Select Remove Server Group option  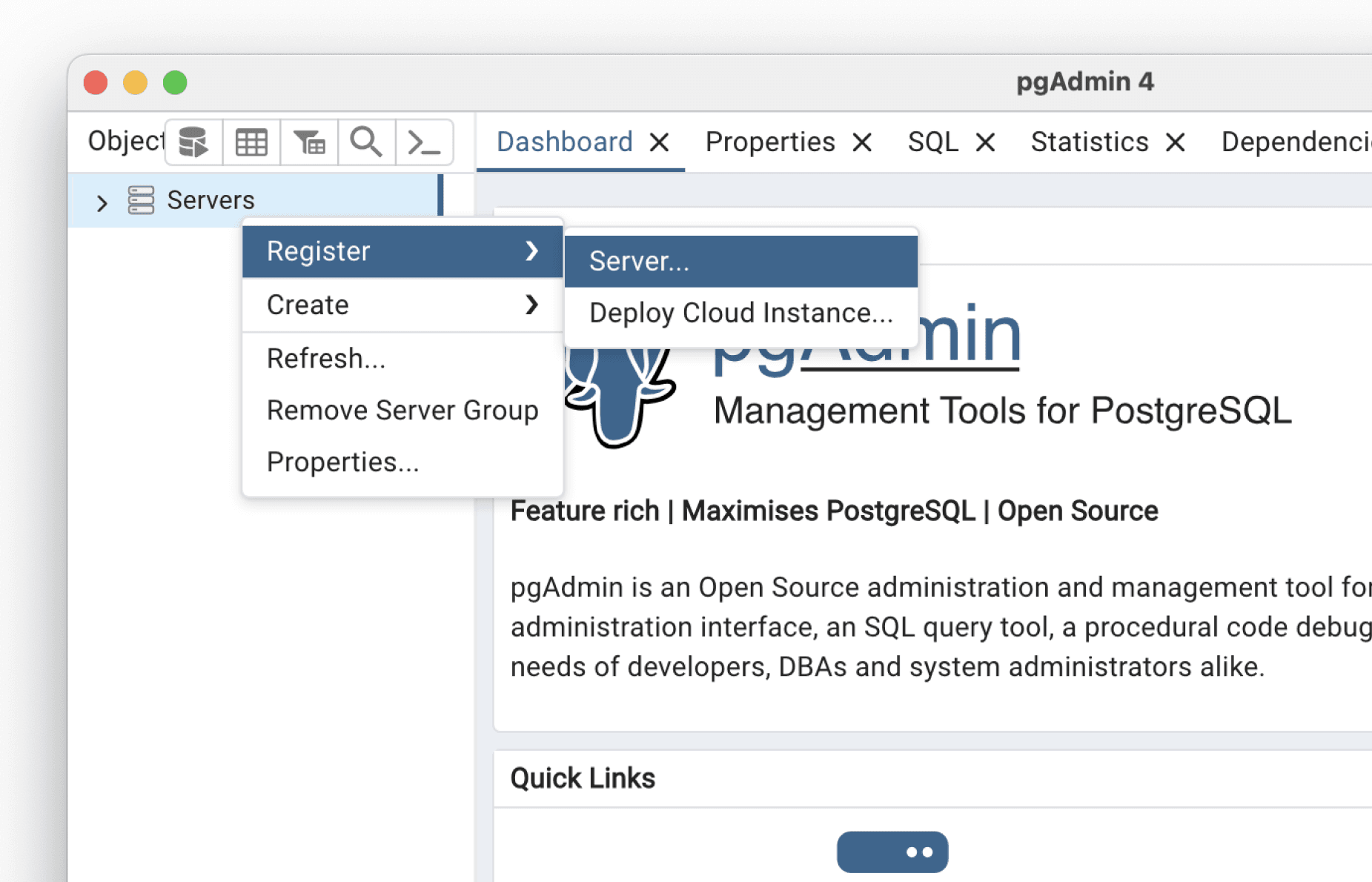[x=402, y=410]
